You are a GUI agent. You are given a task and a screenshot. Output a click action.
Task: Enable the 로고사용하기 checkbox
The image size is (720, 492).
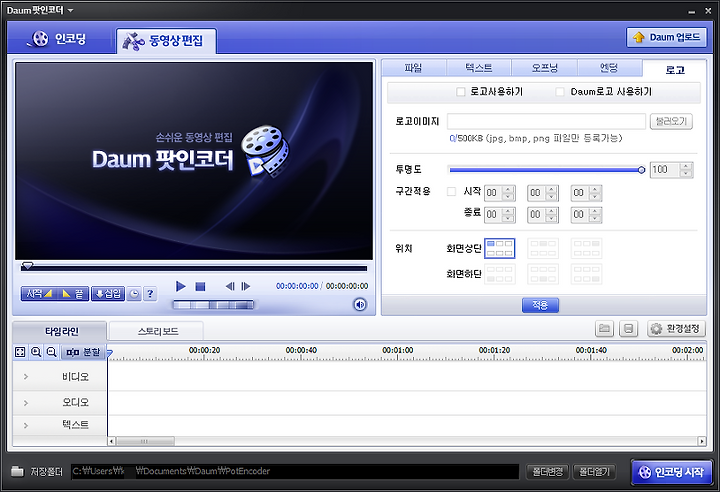pyautogui.click(x=461, y=92)
